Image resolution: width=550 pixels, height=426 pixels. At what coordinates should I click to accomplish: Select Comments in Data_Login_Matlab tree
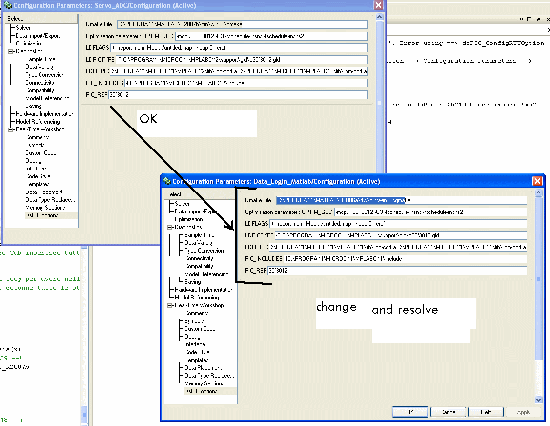[197, 313]
